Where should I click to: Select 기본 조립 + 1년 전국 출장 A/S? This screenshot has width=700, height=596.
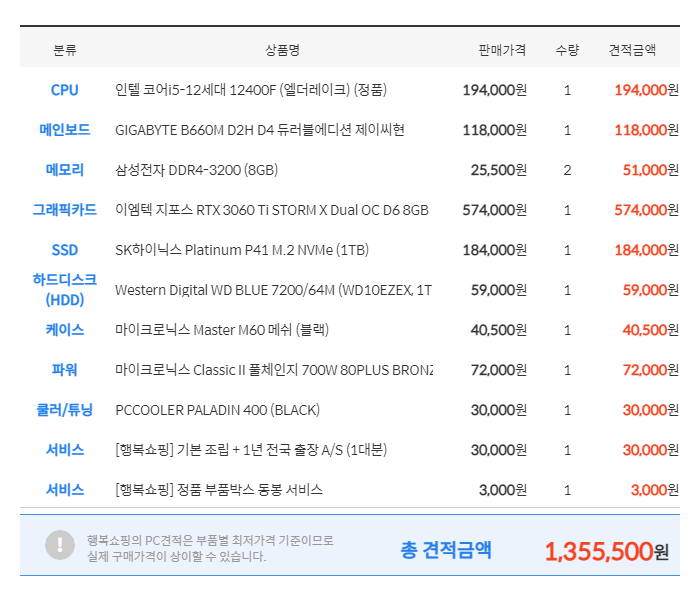pyautogui.click(x=251, y=450)
